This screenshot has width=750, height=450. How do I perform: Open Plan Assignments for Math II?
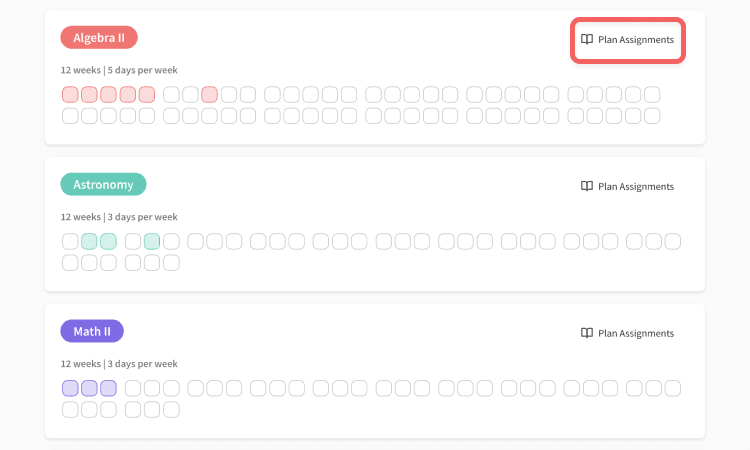click(628, 333)
